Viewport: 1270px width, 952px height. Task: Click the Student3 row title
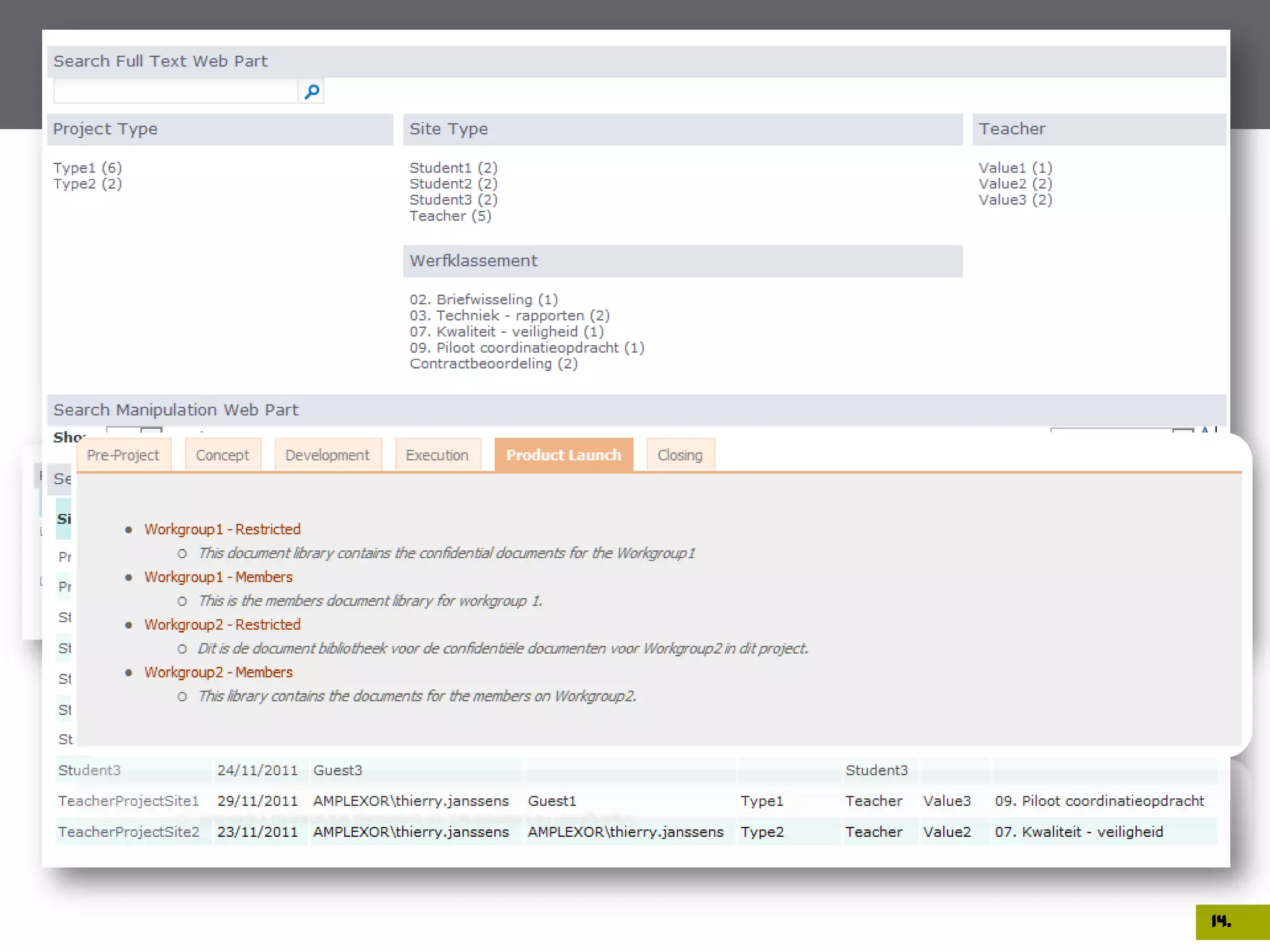coord(89,770)
